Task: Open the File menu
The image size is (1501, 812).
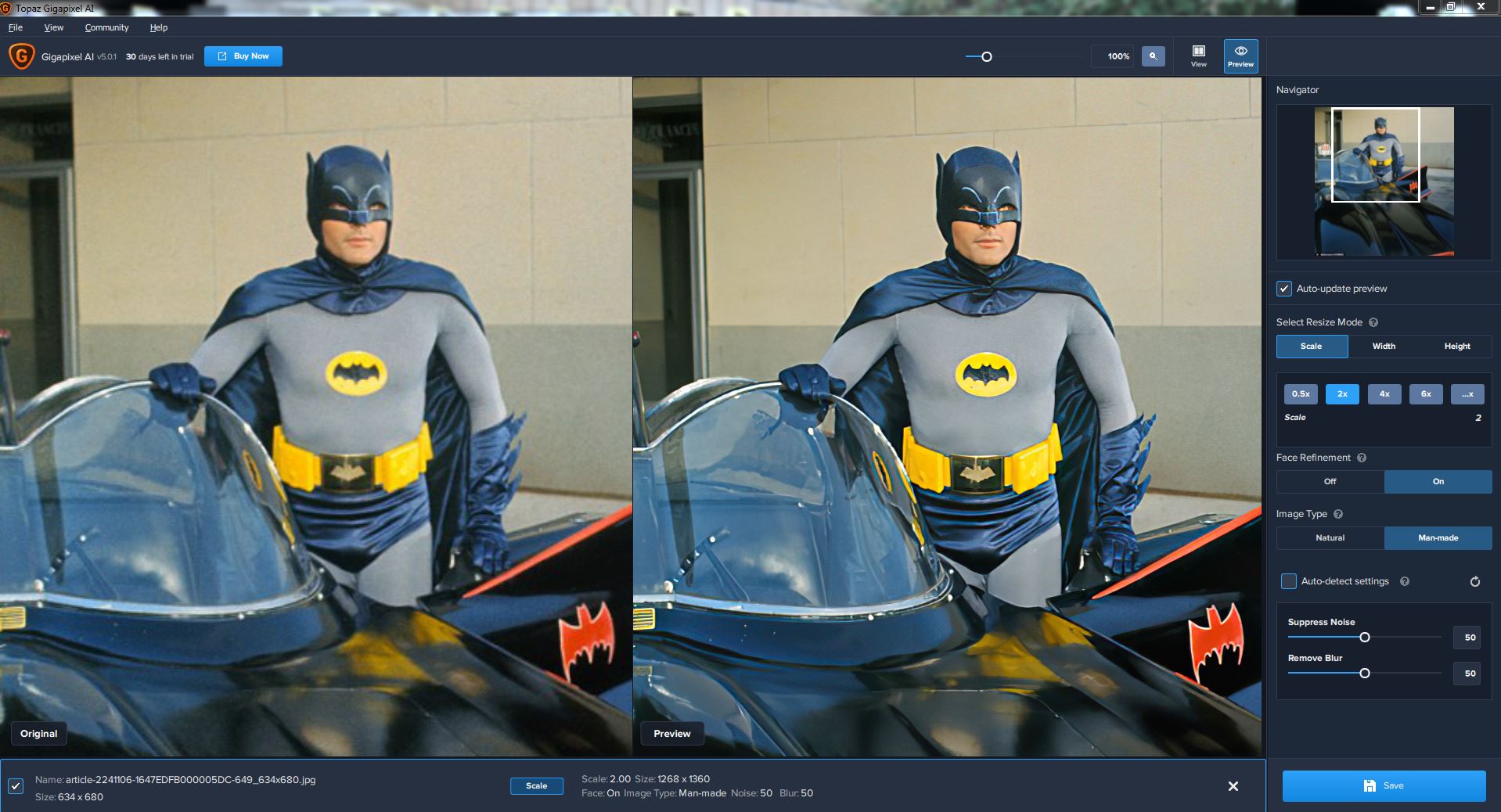Action: (16, 27)
